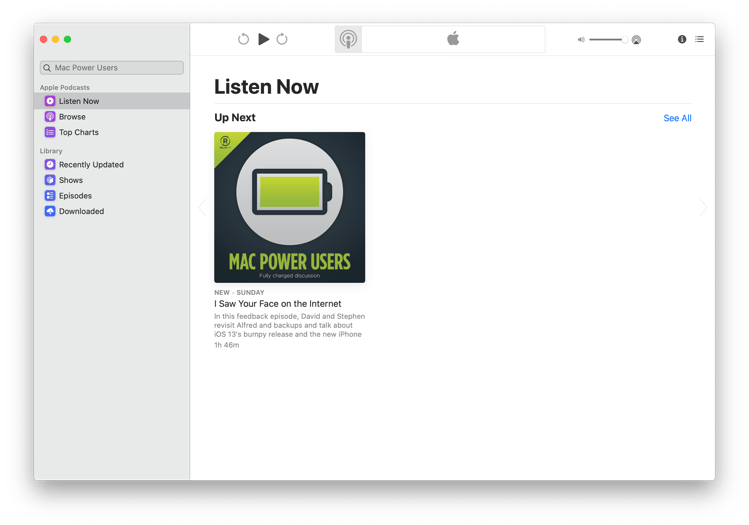Mute using the speaker volume icon
The width and height of the screenshot is (749, 525).
(x=581, y=40)
